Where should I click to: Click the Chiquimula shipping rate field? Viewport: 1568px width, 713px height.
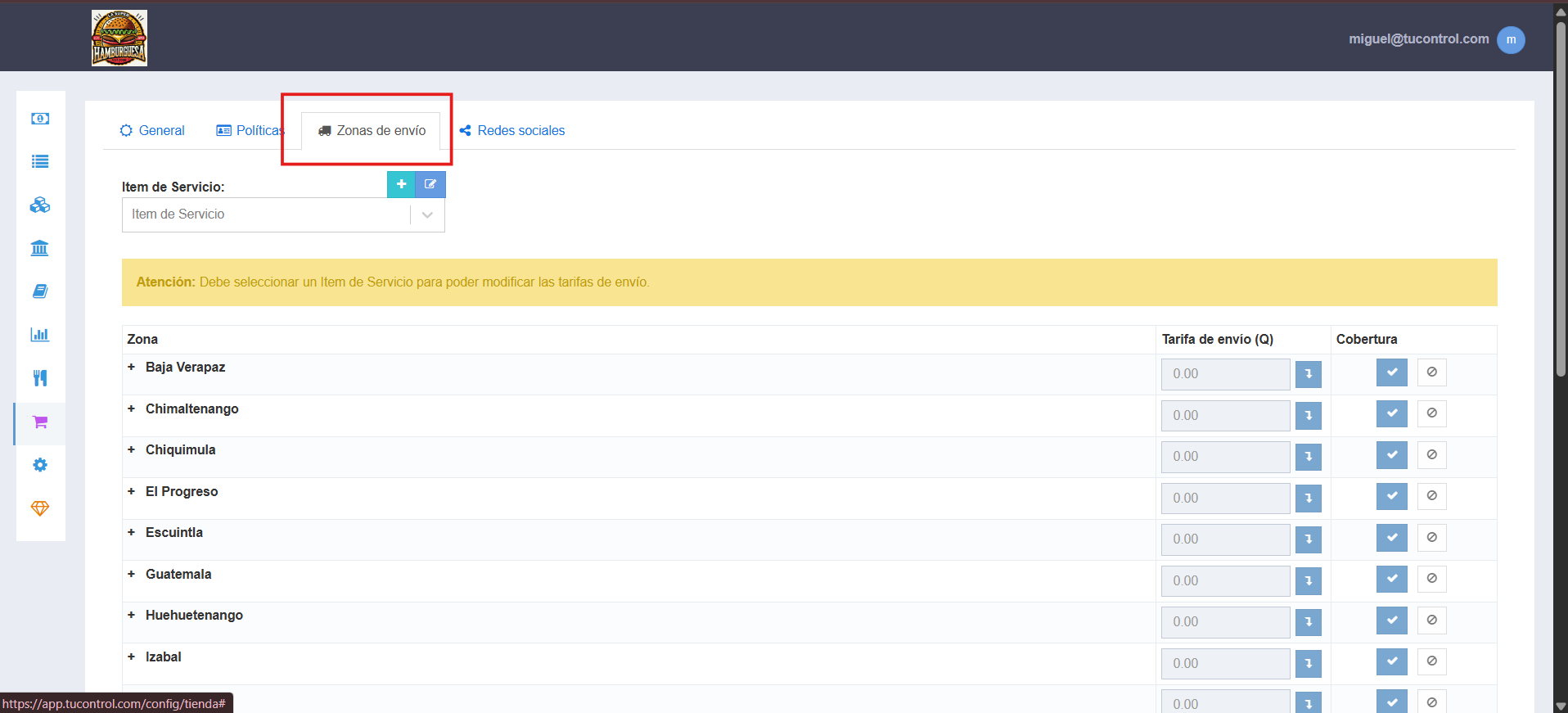click(x=1225, y=457)
